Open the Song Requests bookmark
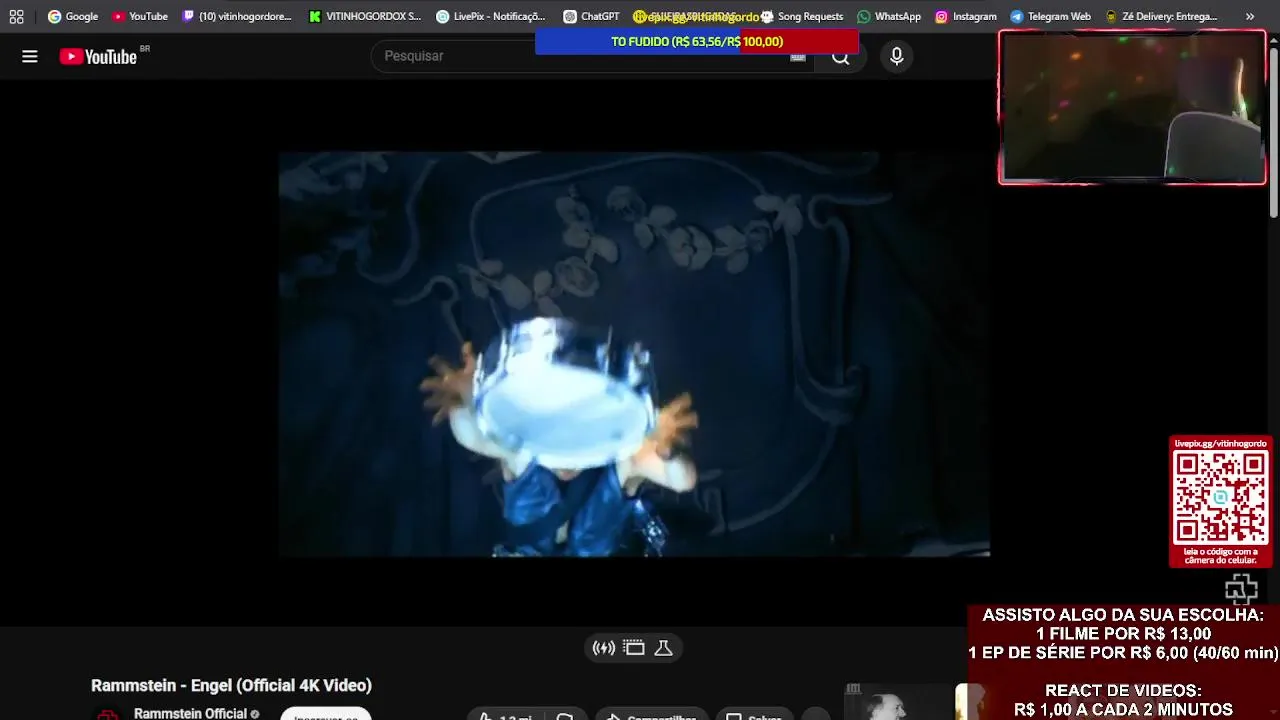Image resolution: width=1280 pixels, height=720 pixels. coord(802,16)
